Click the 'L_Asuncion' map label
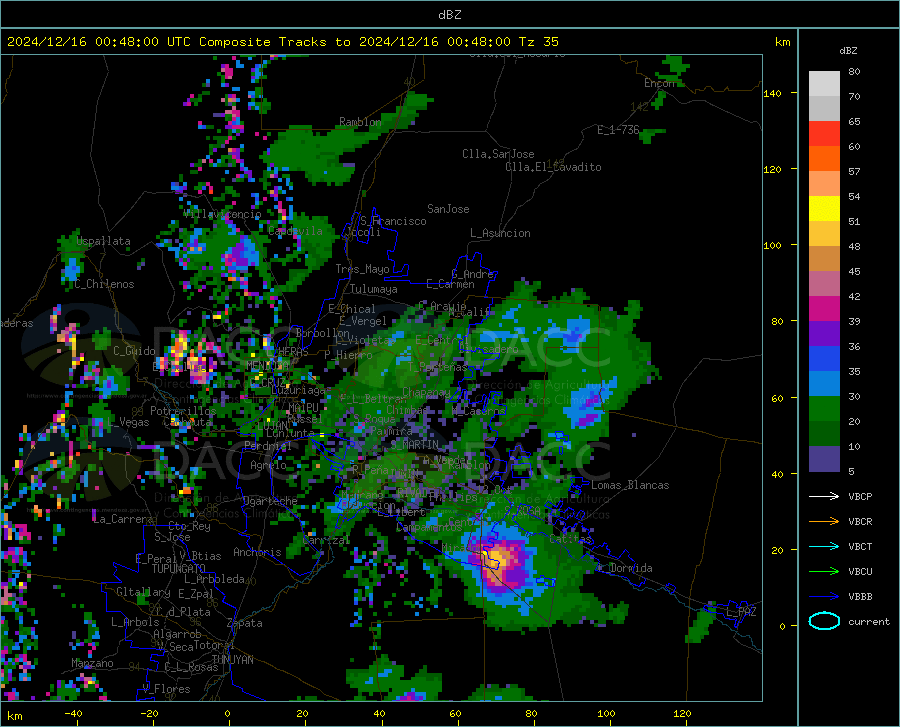This screenshot has width=900, height=727. [500, 233]
